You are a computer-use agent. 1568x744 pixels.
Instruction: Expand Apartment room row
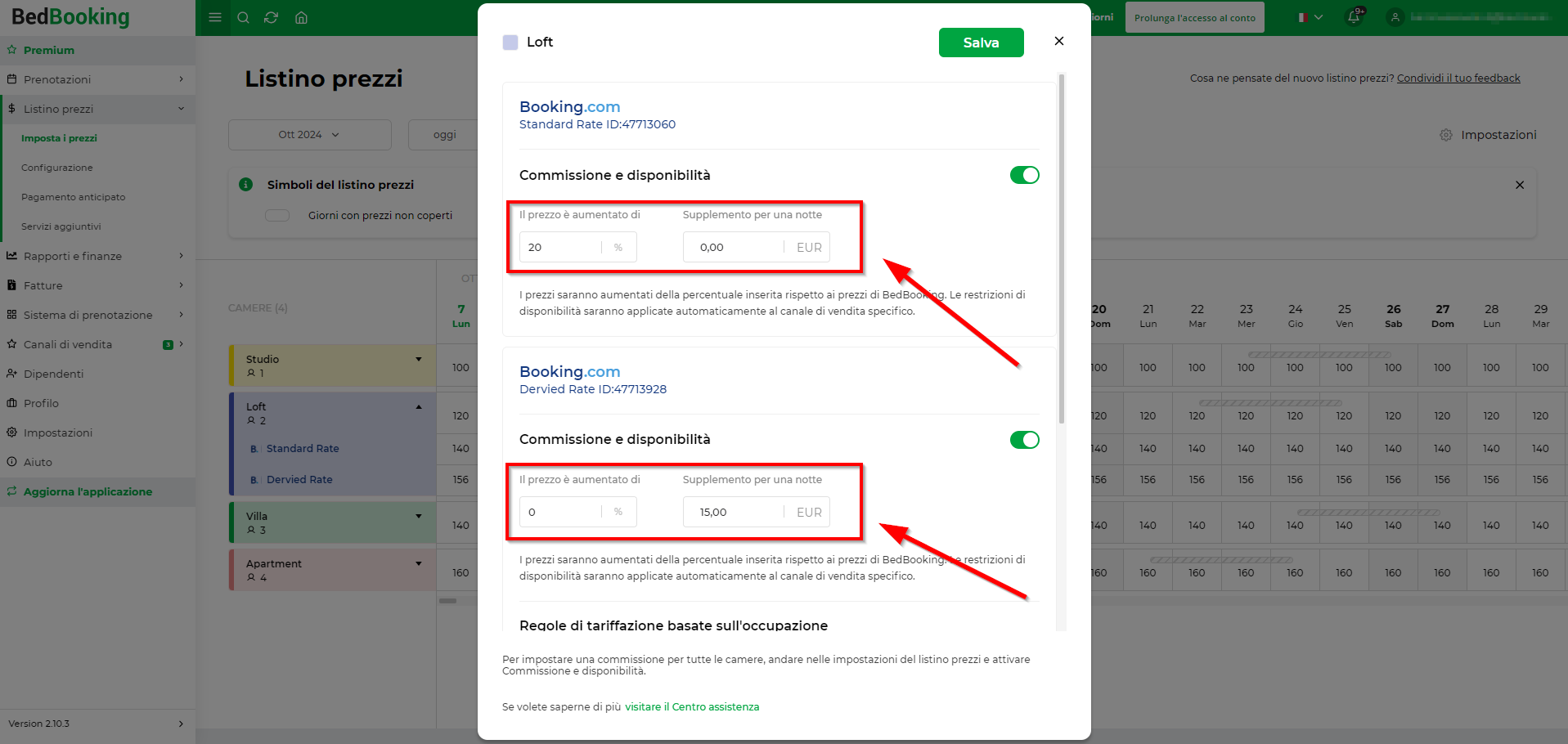(x=419, y=563)
